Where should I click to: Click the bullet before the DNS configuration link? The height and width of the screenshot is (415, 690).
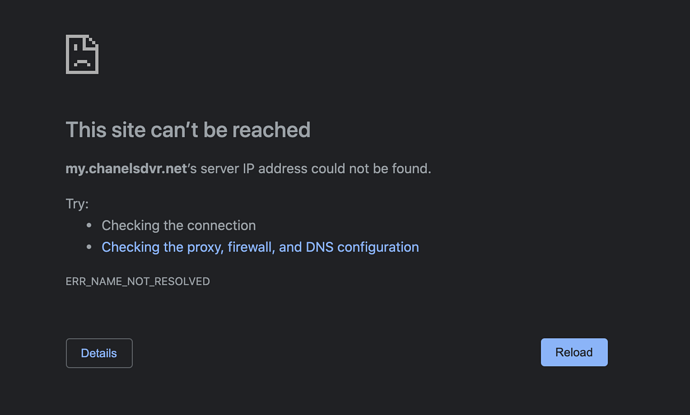[x=89, y=247]
